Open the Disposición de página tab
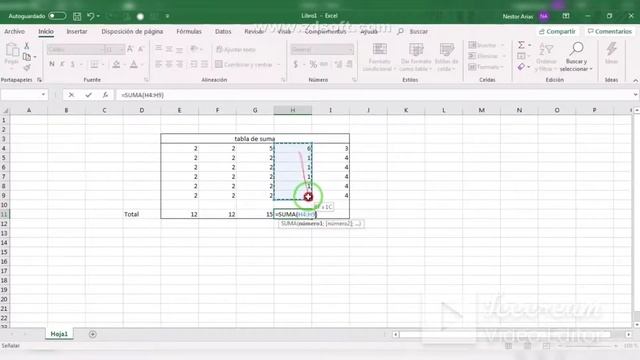Viewport: 640px width, 360px height. pyautogui.click(x=132, y=31)
